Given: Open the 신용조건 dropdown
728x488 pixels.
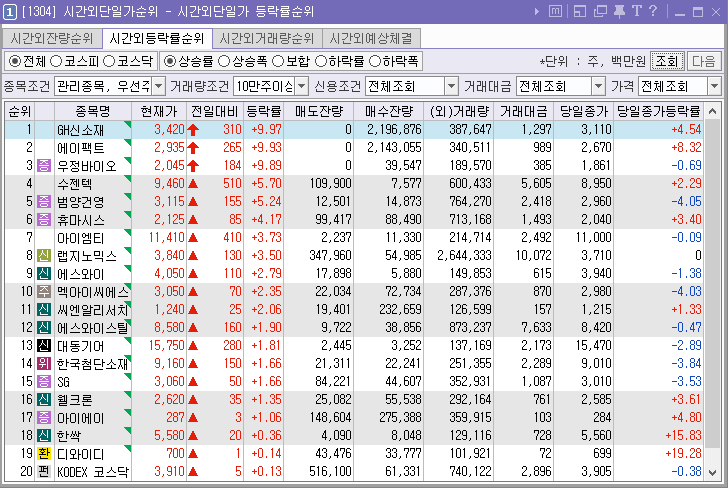Looking at the screenshot, I should coord(451,86).
